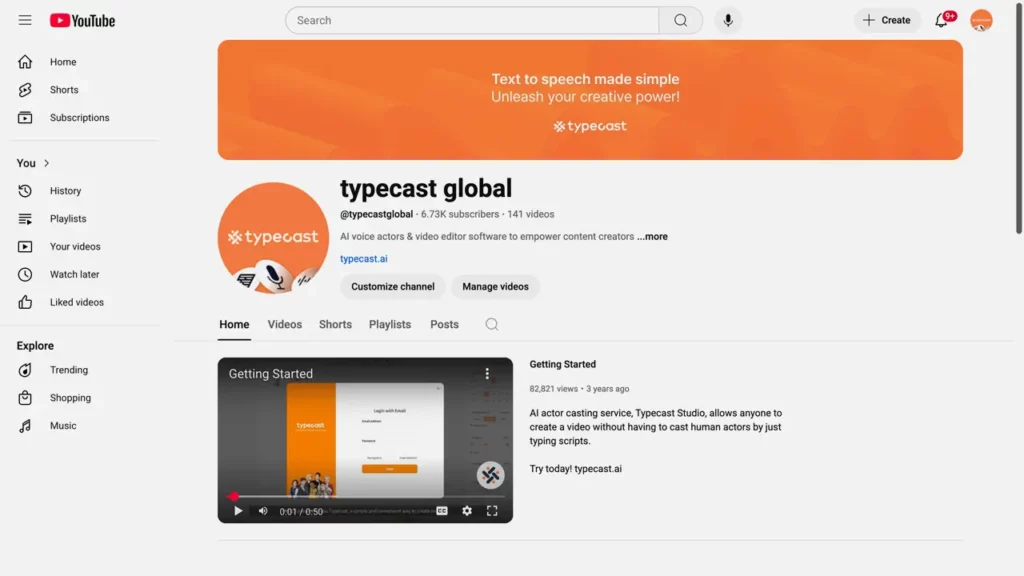The image size is (1024, 576).
Task: Click the @typecastglobal handle
Action: pyautogui.click(x=376, y=214)
